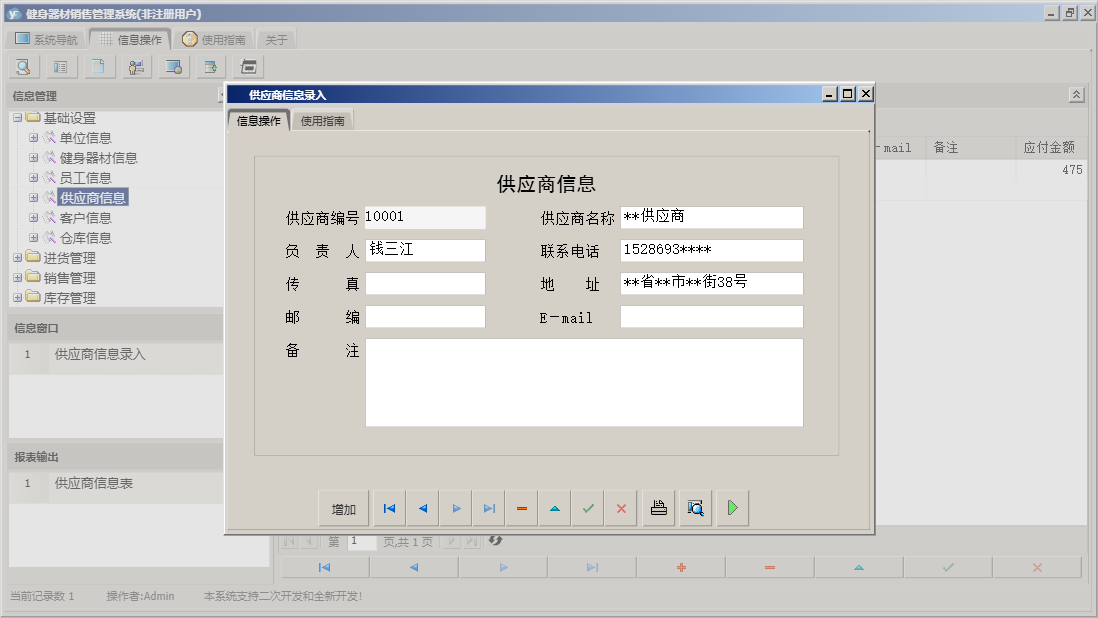Screen dimensions: 1098x618
Task: Click the blue triangle edit record icon
Action: [554, 508]
